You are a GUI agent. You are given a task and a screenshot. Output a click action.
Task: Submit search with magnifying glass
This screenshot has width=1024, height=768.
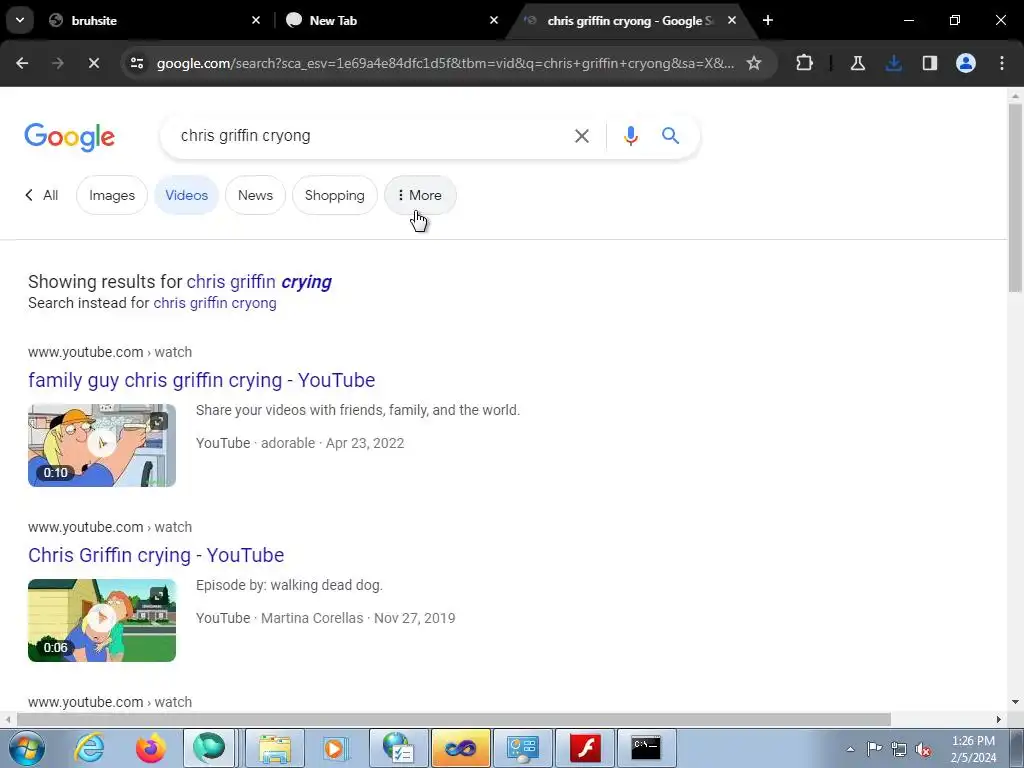[x=671, y=136]
